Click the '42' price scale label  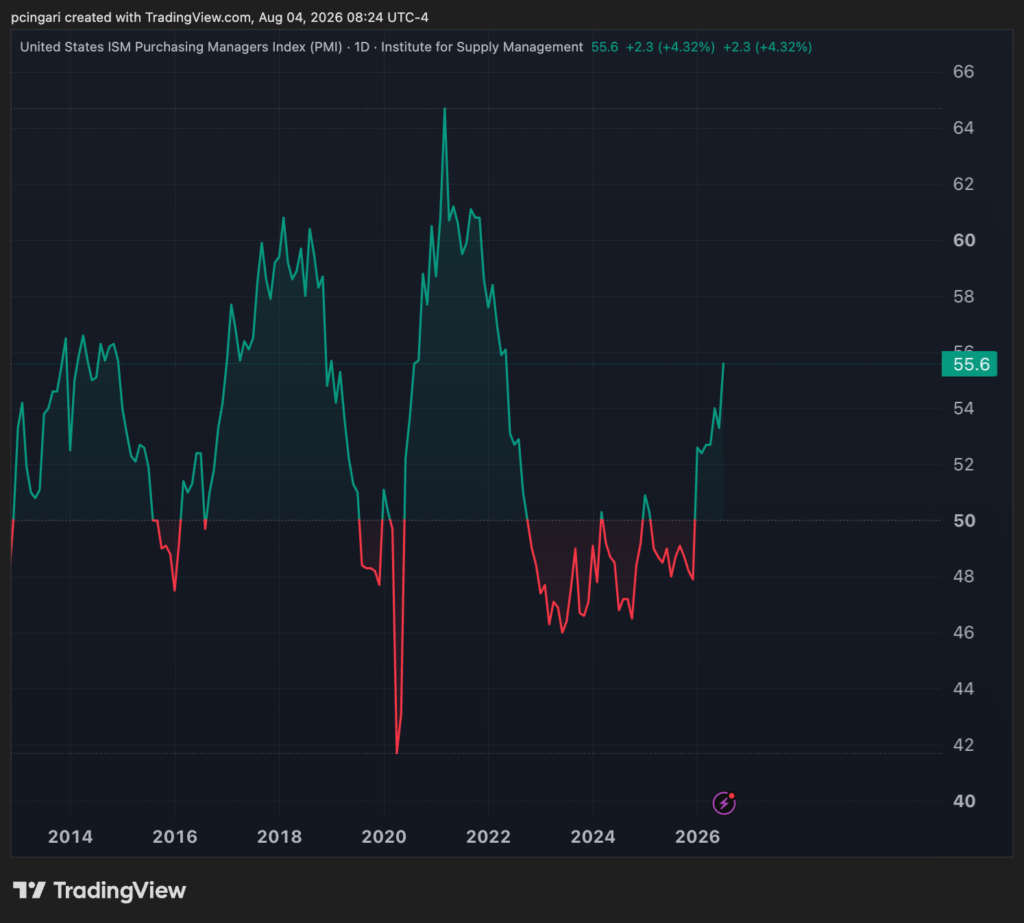[x=964, y=745]
